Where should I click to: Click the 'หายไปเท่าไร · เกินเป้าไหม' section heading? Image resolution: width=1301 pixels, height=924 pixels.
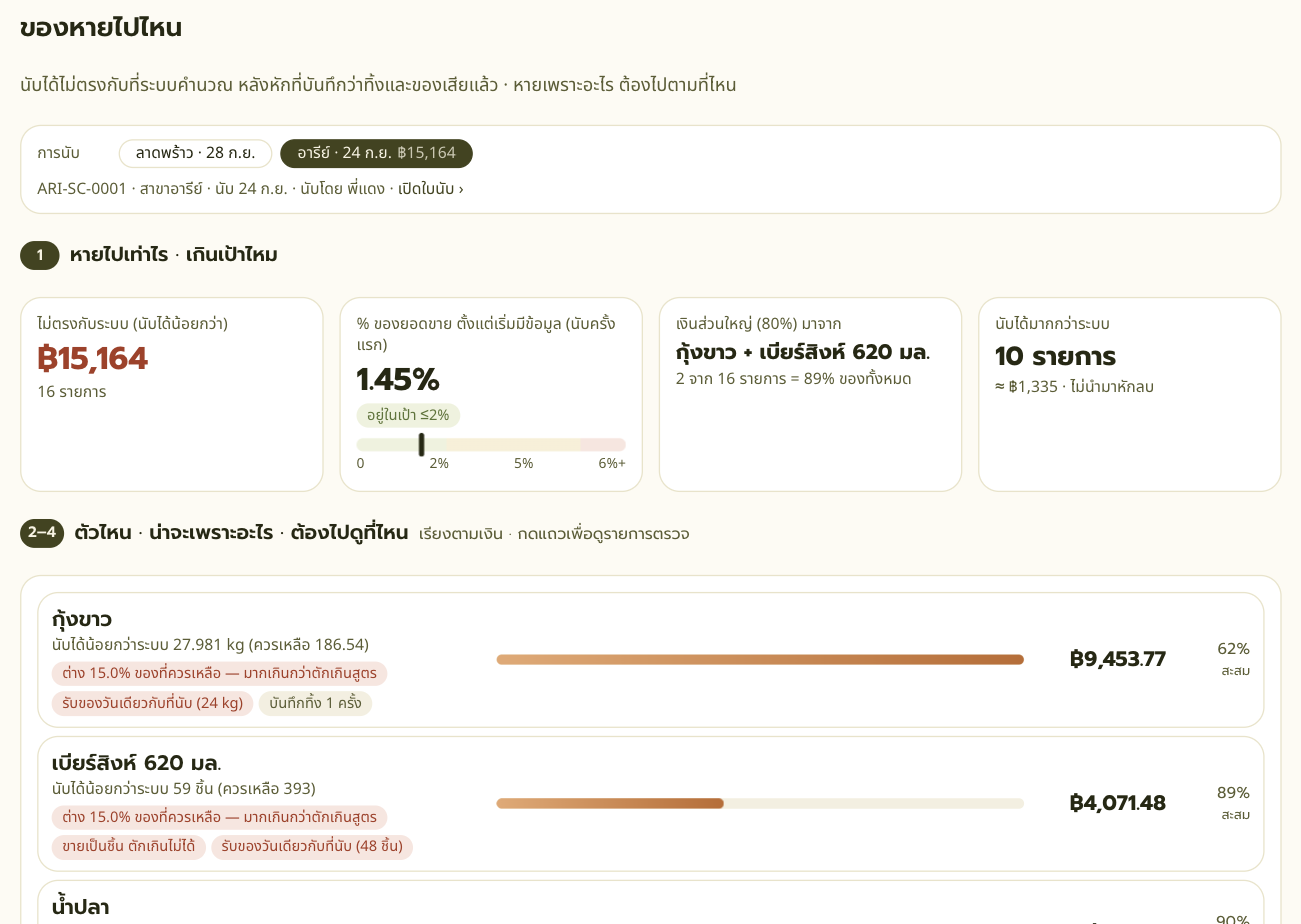(173, 255)
